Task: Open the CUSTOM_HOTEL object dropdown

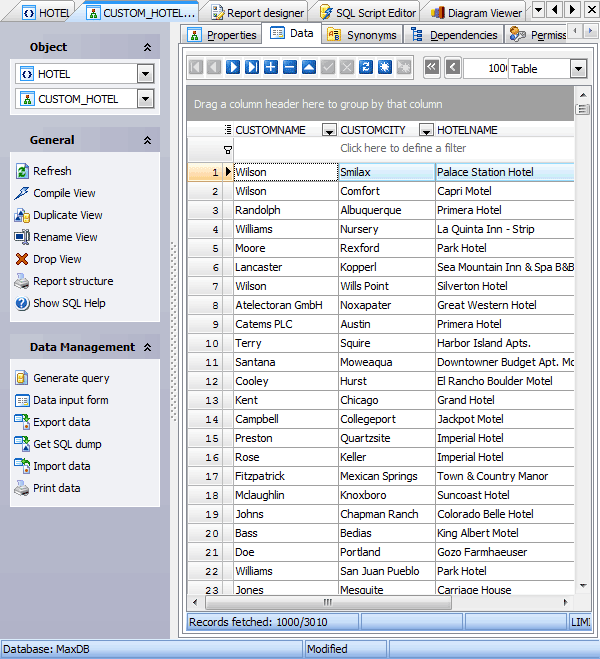Action: pyautogui.click(x=145, y=99)
